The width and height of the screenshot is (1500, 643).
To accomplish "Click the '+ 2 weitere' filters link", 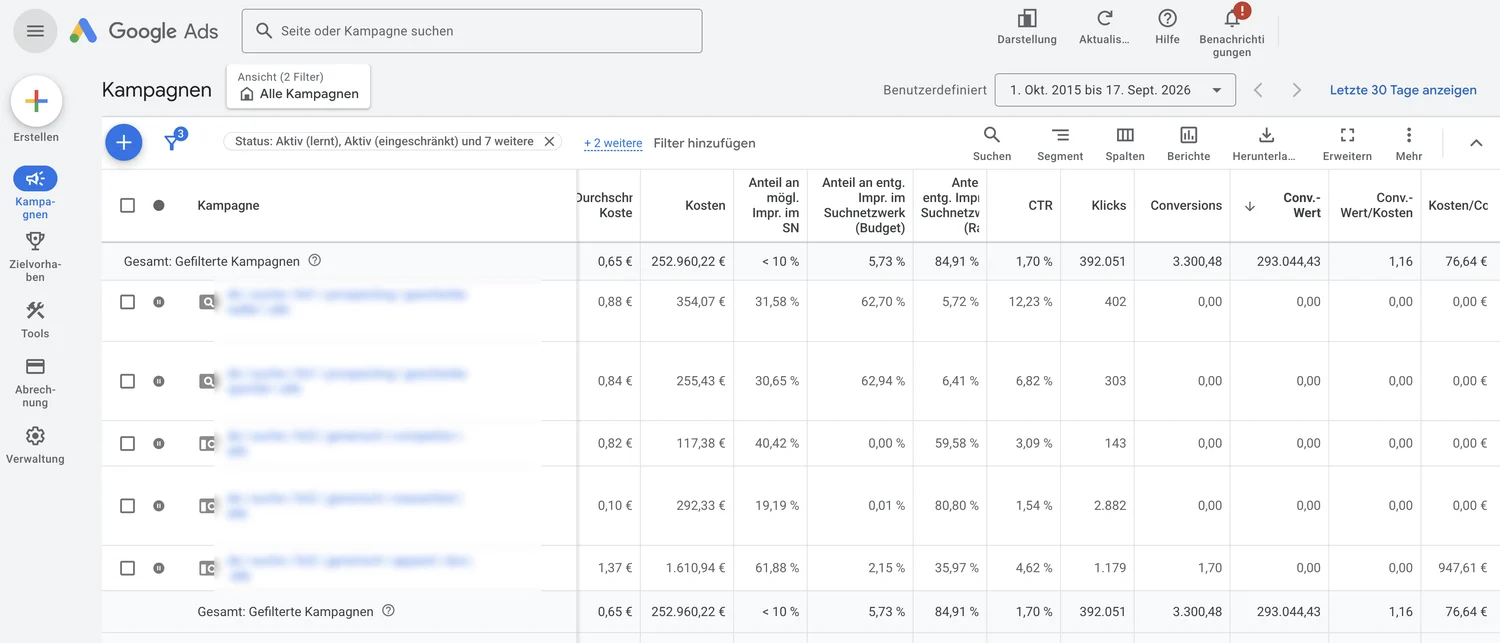I will pyautogui.click(x=613, y=143).
